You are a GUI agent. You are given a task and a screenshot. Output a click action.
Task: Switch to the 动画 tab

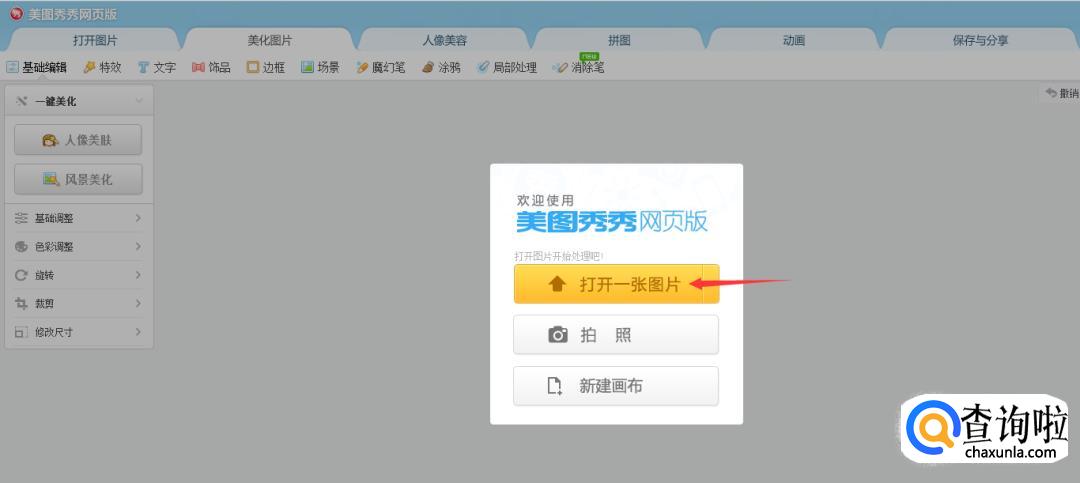(x=793, y=40)
